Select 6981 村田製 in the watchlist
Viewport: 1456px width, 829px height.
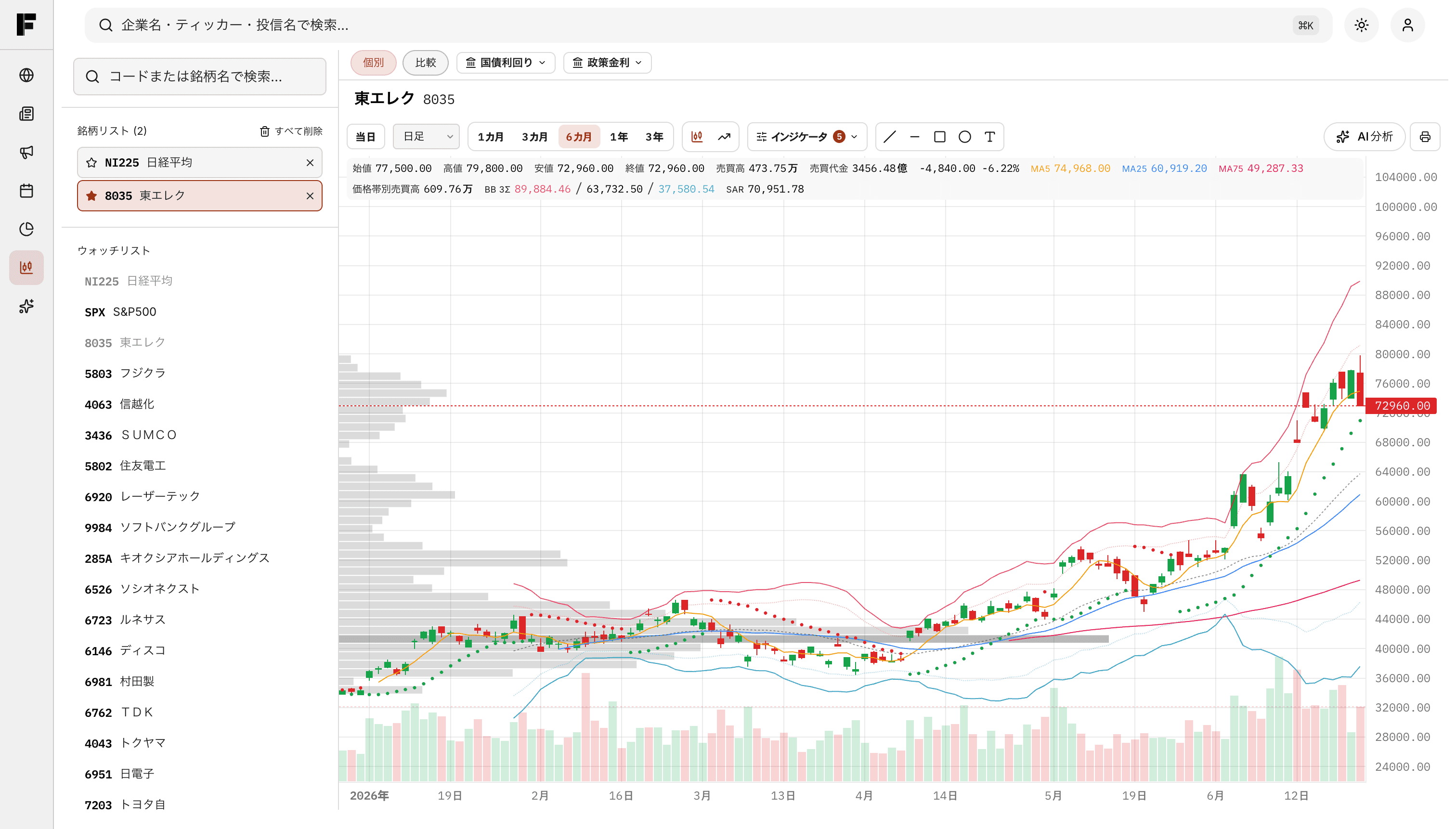click(x=199, y=682)
